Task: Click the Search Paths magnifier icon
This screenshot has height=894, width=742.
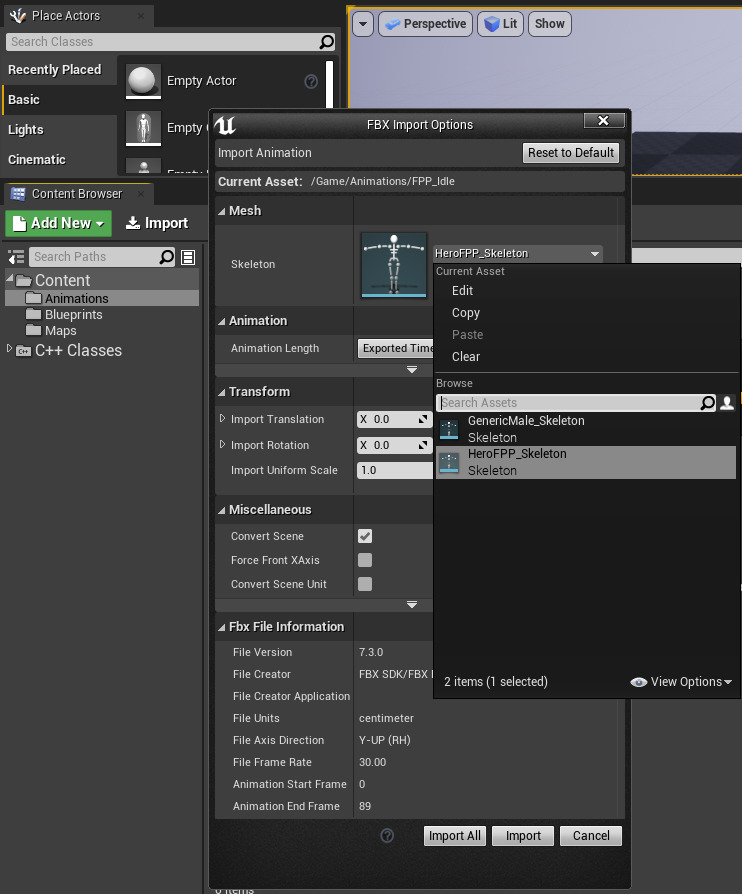Action: [x=167, y=257]
